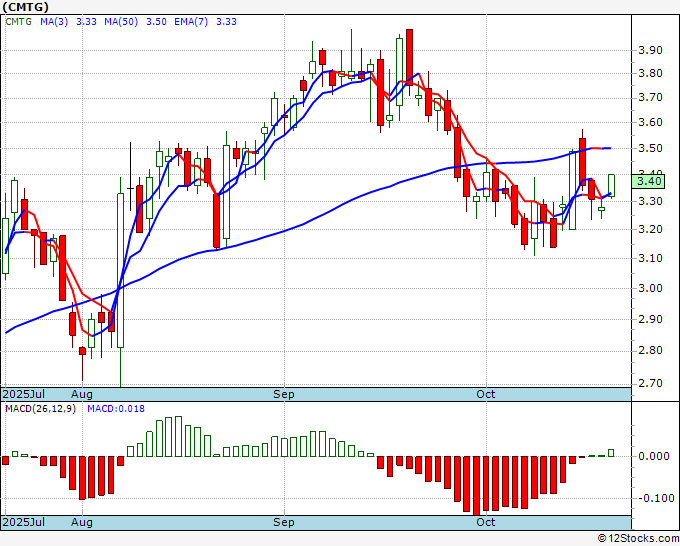This screenshot has width=680, height=546.
Task: Click the latest green candlestick near 3.40
Action: [611, 186]
